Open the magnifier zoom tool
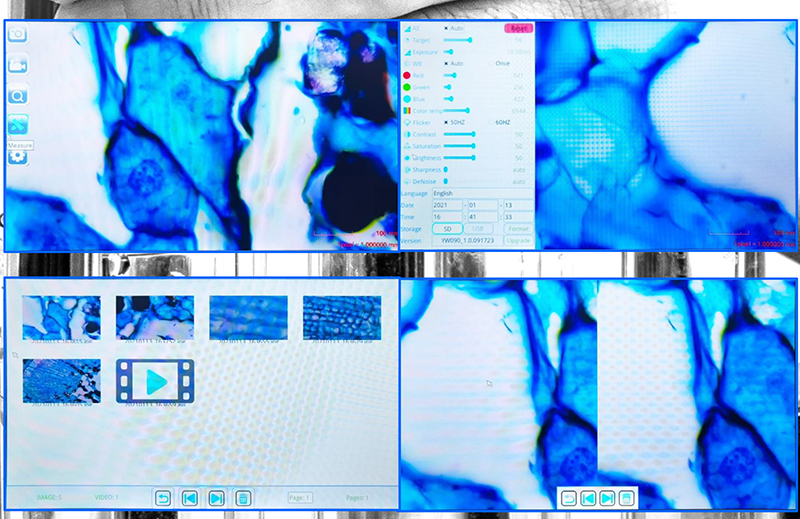 (18, 96)
